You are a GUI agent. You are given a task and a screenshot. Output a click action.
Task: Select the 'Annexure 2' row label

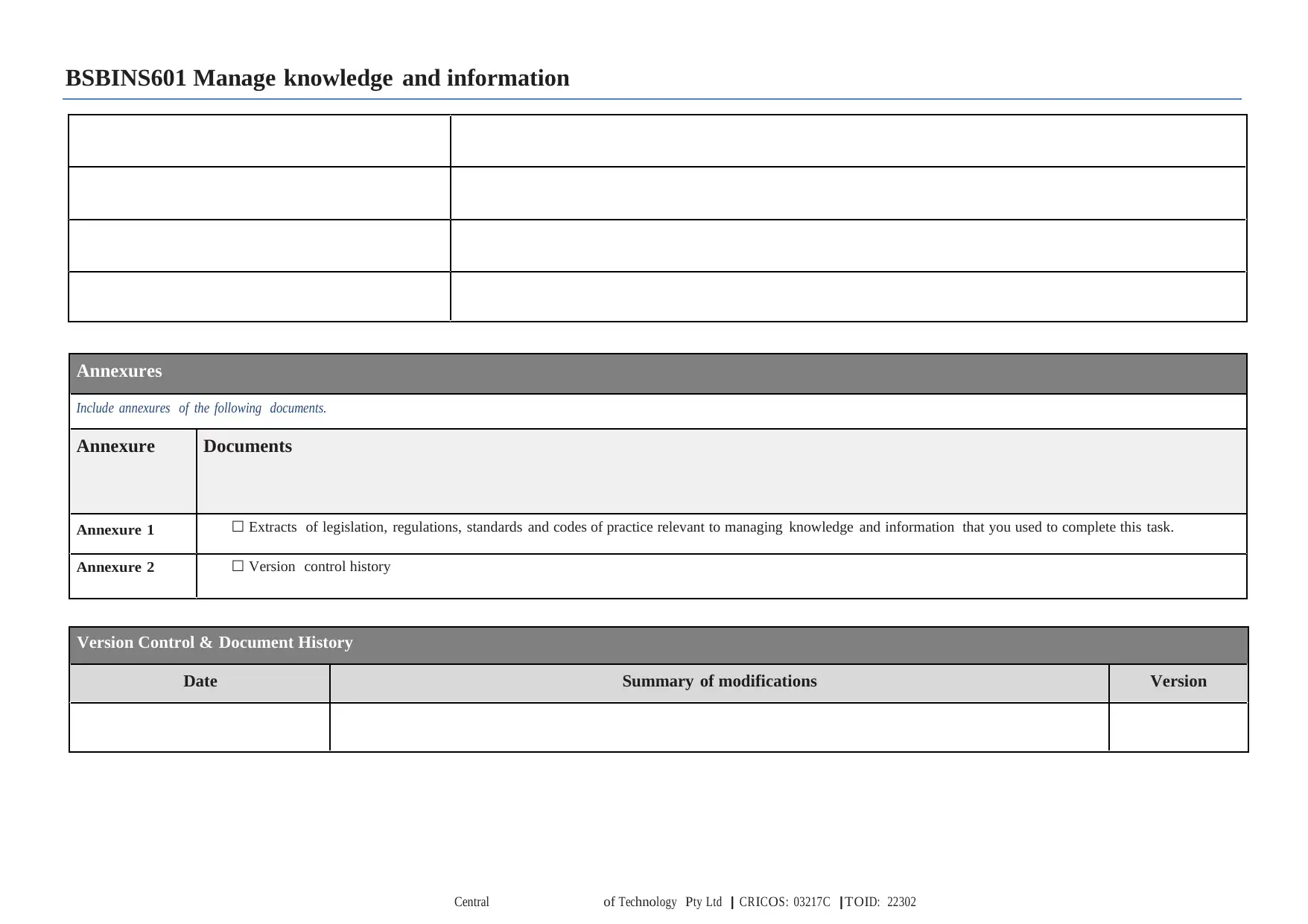(115, 567)
